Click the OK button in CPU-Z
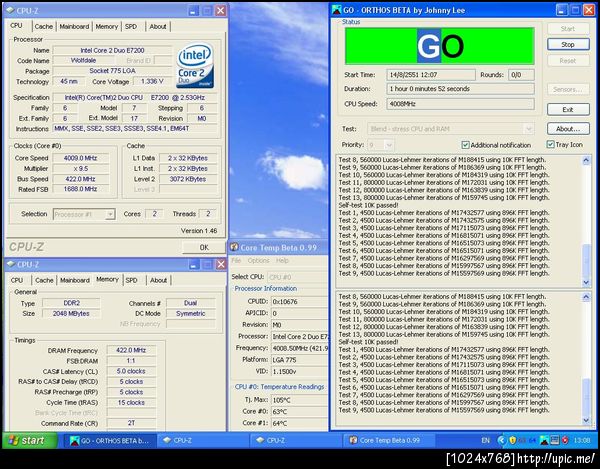 pyautogui.click(x=203, y=246)
